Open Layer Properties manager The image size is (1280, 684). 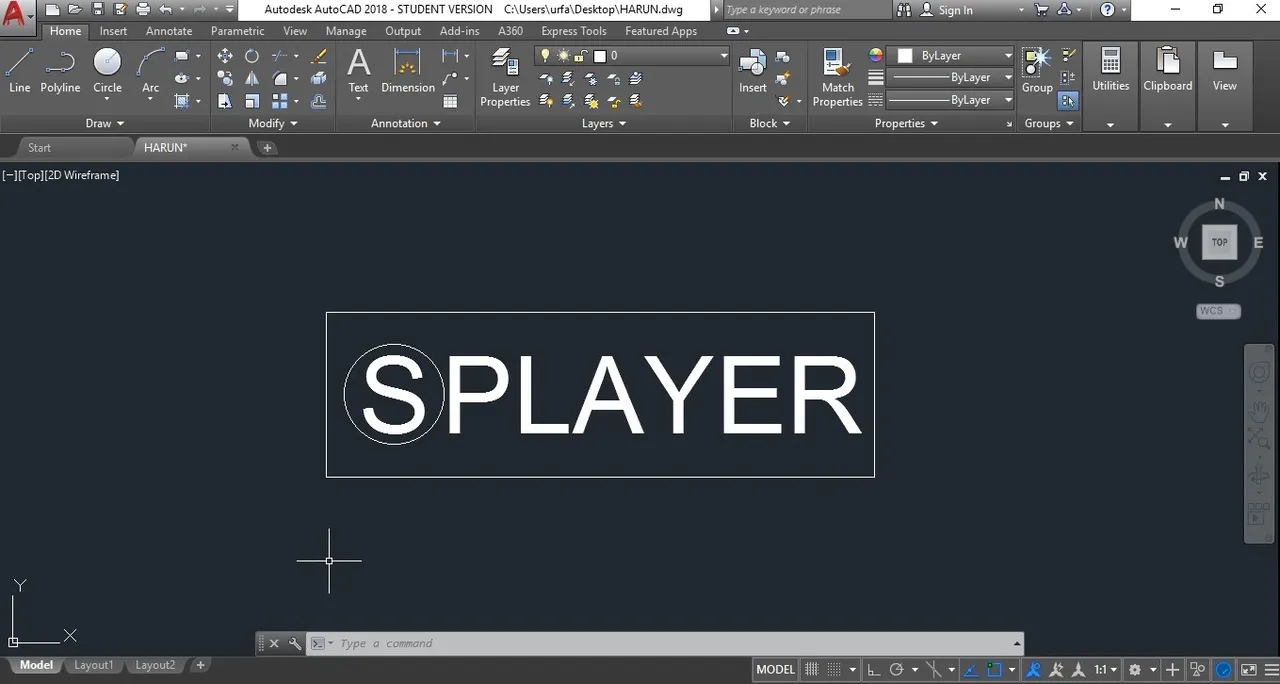[x=505, y=78]
